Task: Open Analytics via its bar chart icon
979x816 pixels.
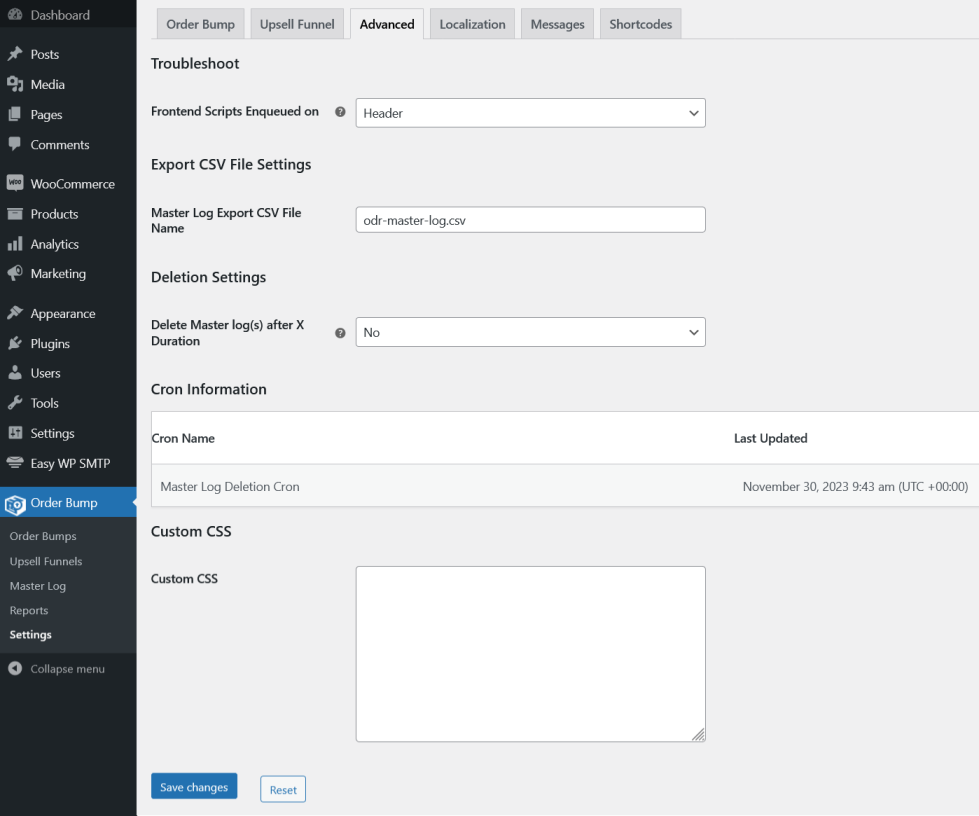Action: tap(15, 244)
